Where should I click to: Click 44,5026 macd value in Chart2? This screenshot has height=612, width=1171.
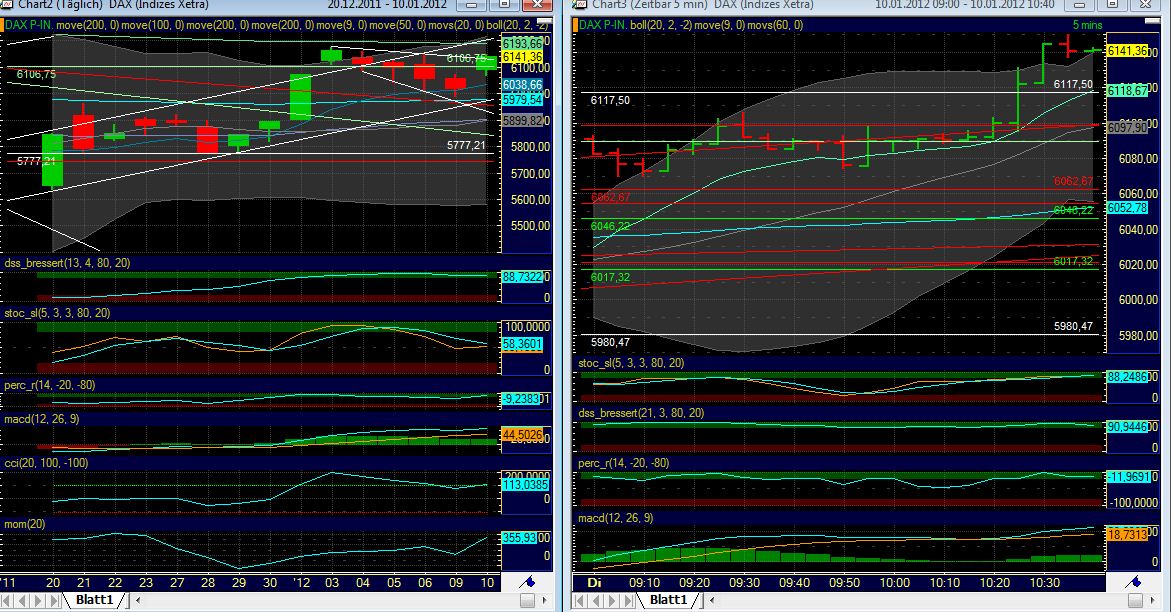coord(522,435)
